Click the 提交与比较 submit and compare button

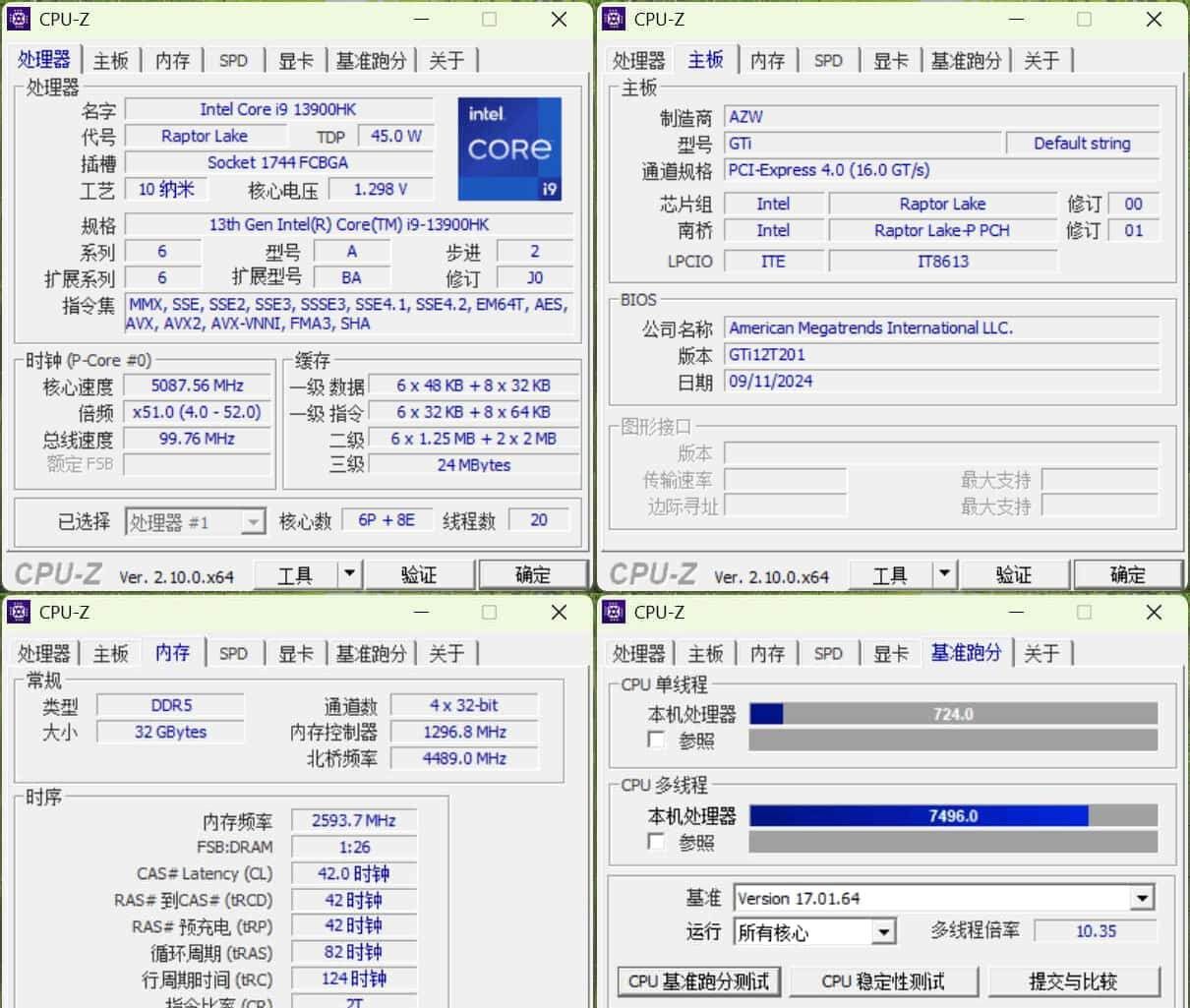click(x=1075, y=980)
